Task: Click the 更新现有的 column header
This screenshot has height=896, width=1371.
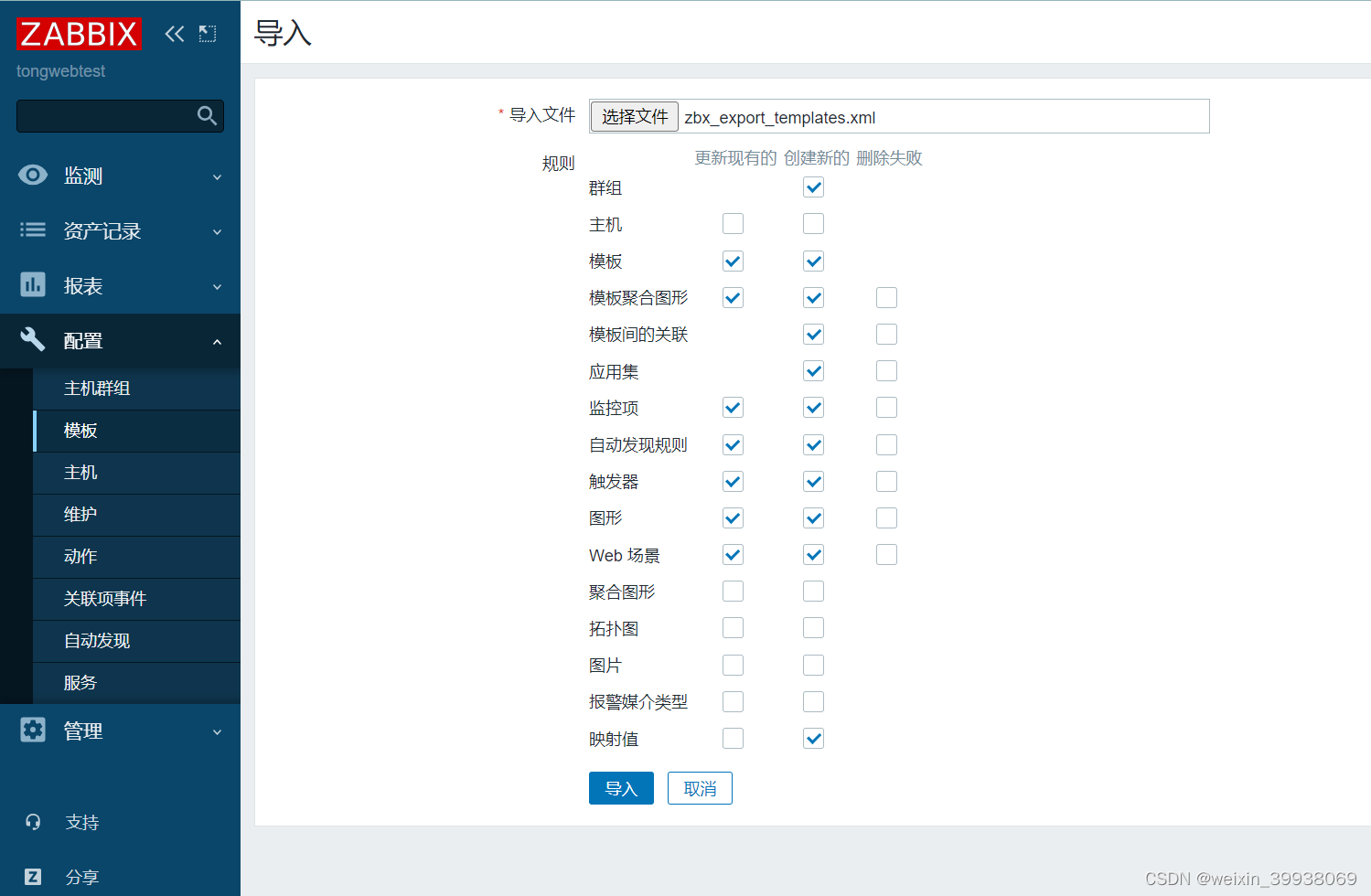Action: tap(735, 158)
